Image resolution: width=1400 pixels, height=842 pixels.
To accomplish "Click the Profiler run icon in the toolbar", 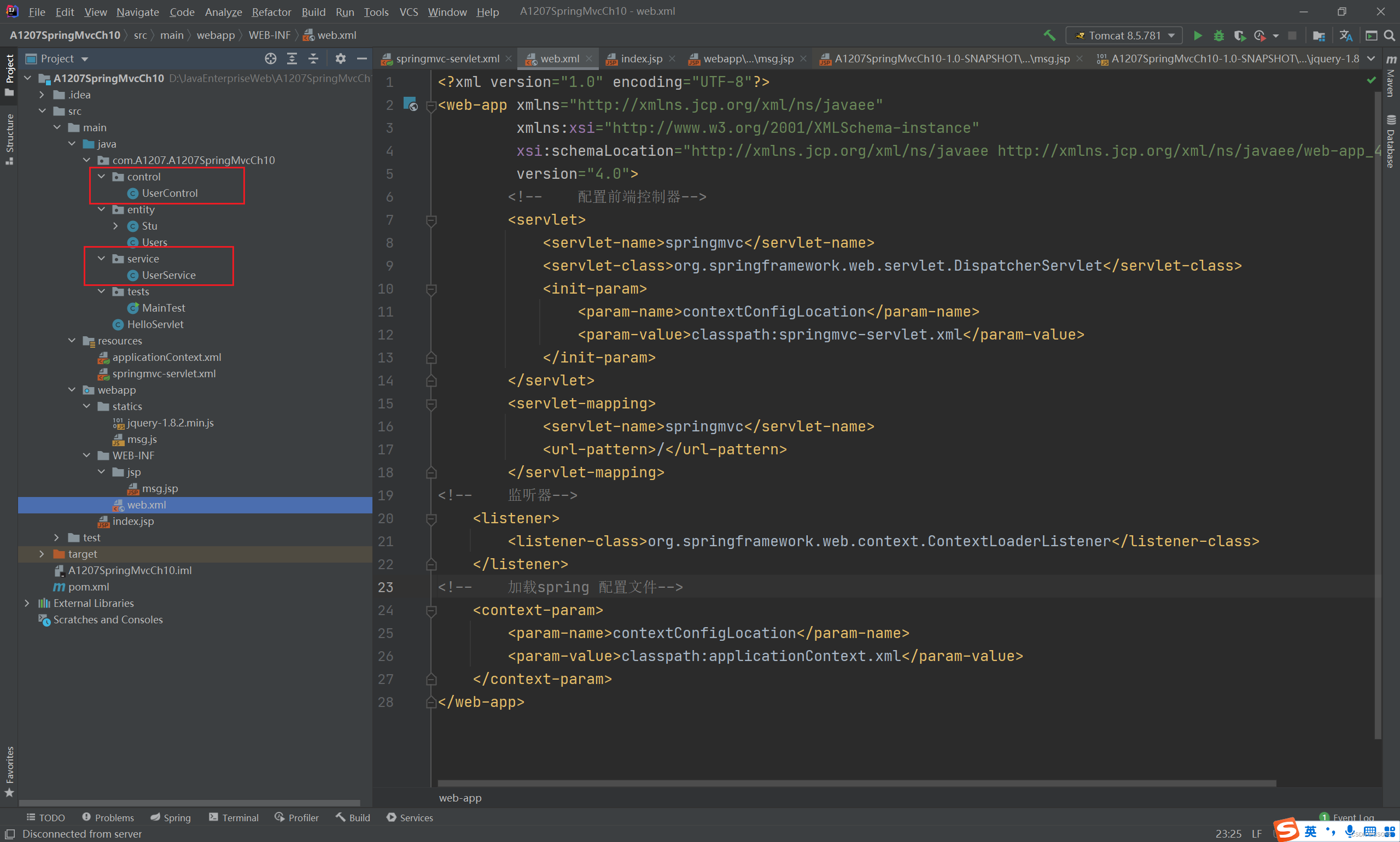I will [x=1260, y=35].
